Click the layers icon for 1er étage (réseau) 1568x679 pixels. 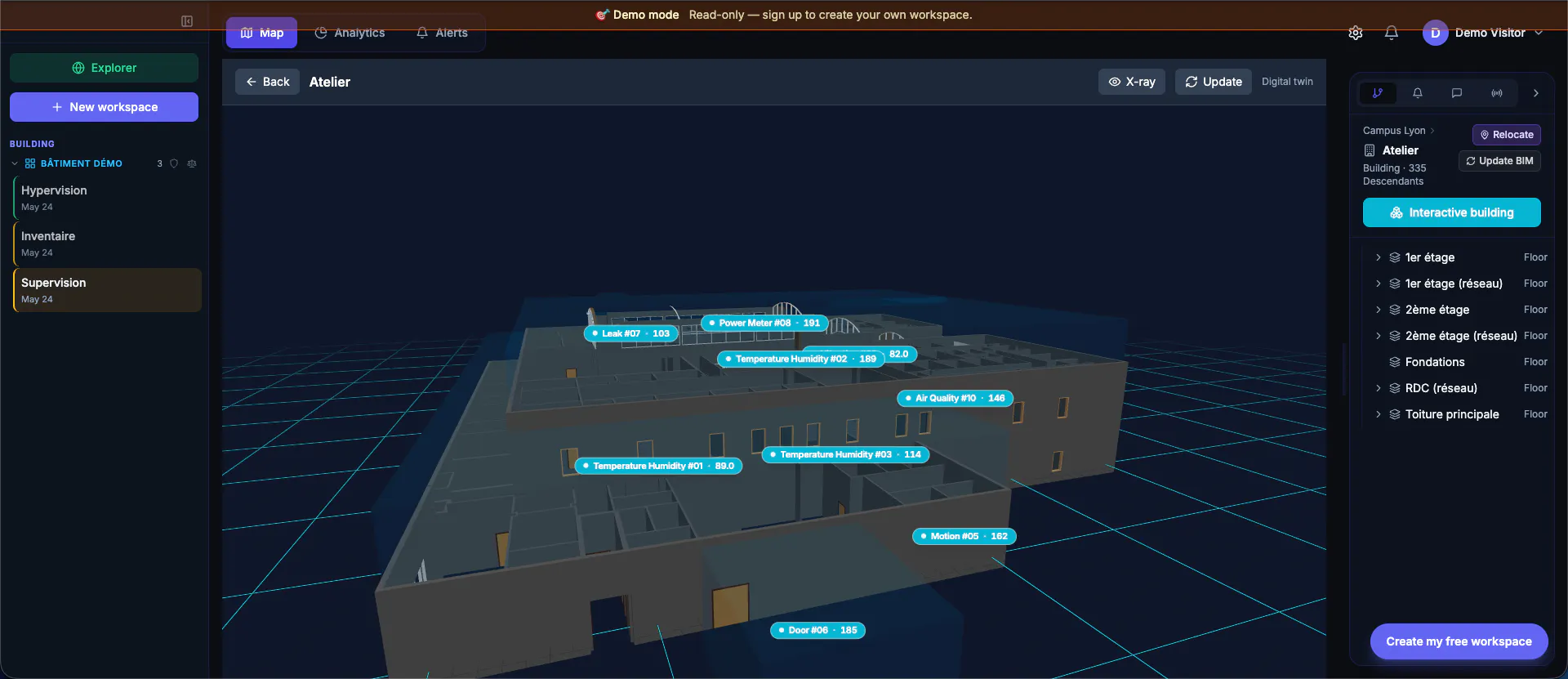point(1395,284)
